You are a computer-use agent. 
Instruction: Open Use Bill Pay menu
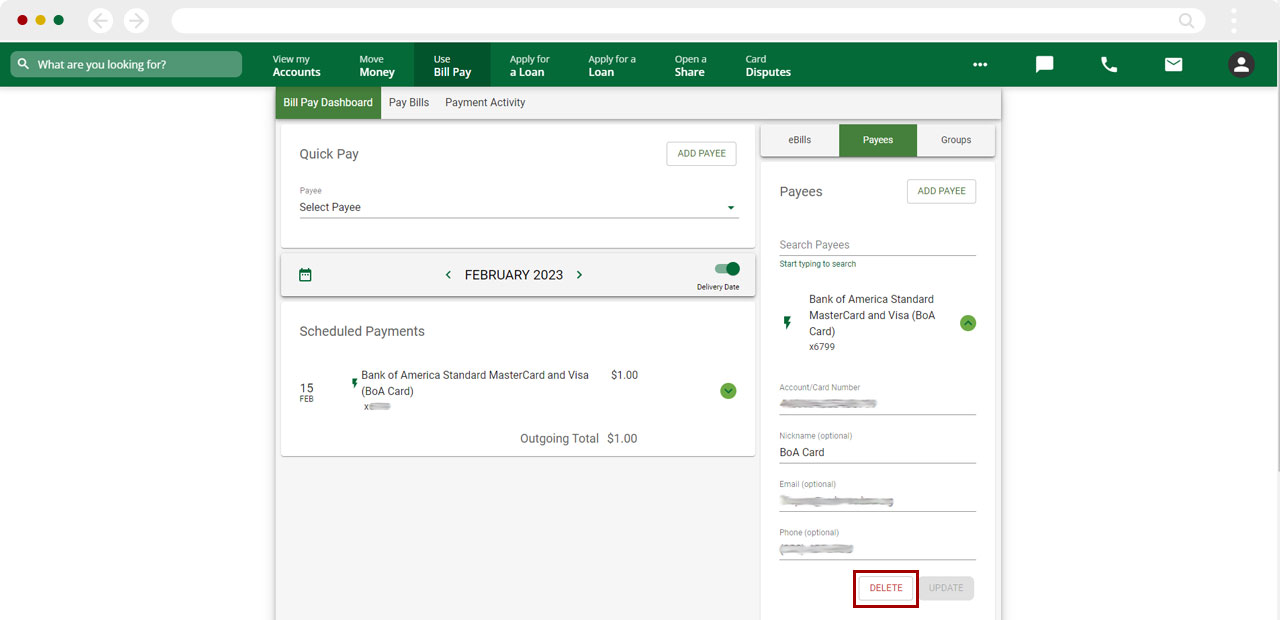click(452, 65)
